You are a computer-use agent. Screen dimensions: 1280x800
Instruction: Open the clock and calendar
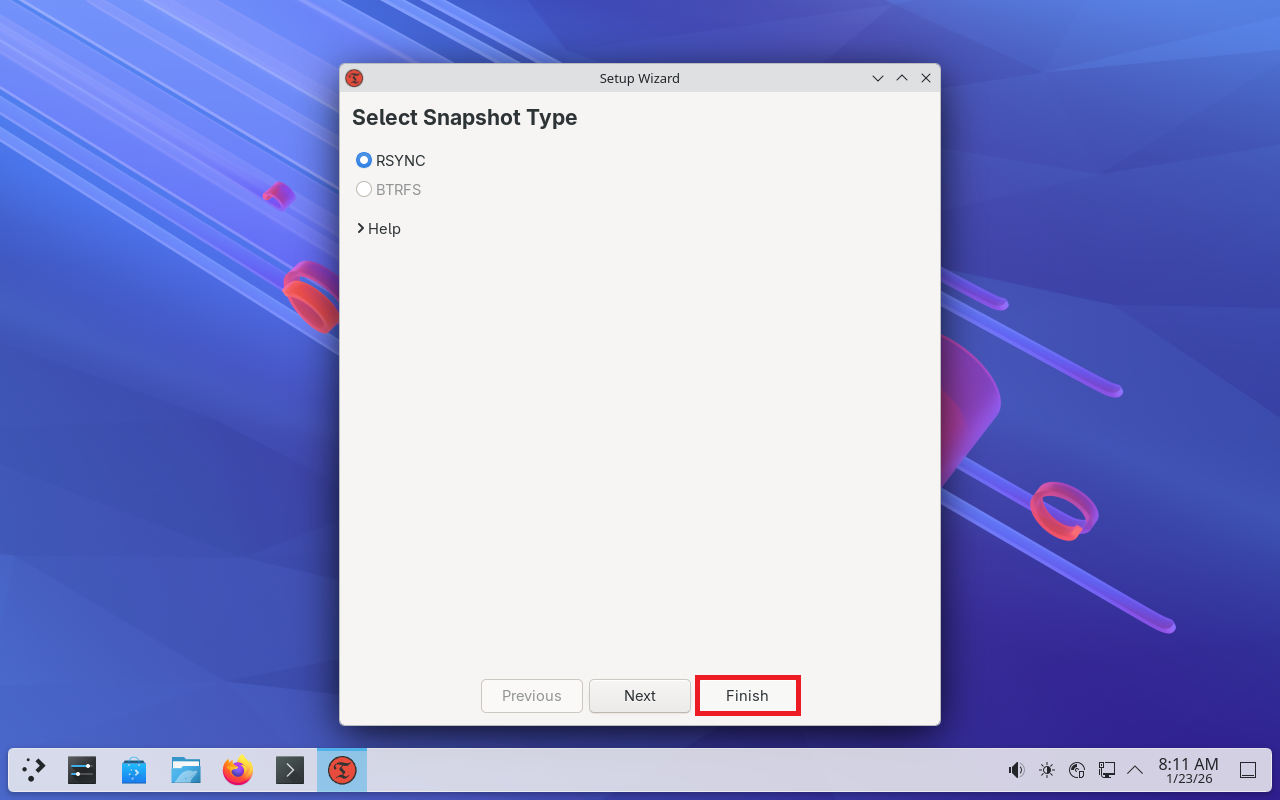(1188, 770)
